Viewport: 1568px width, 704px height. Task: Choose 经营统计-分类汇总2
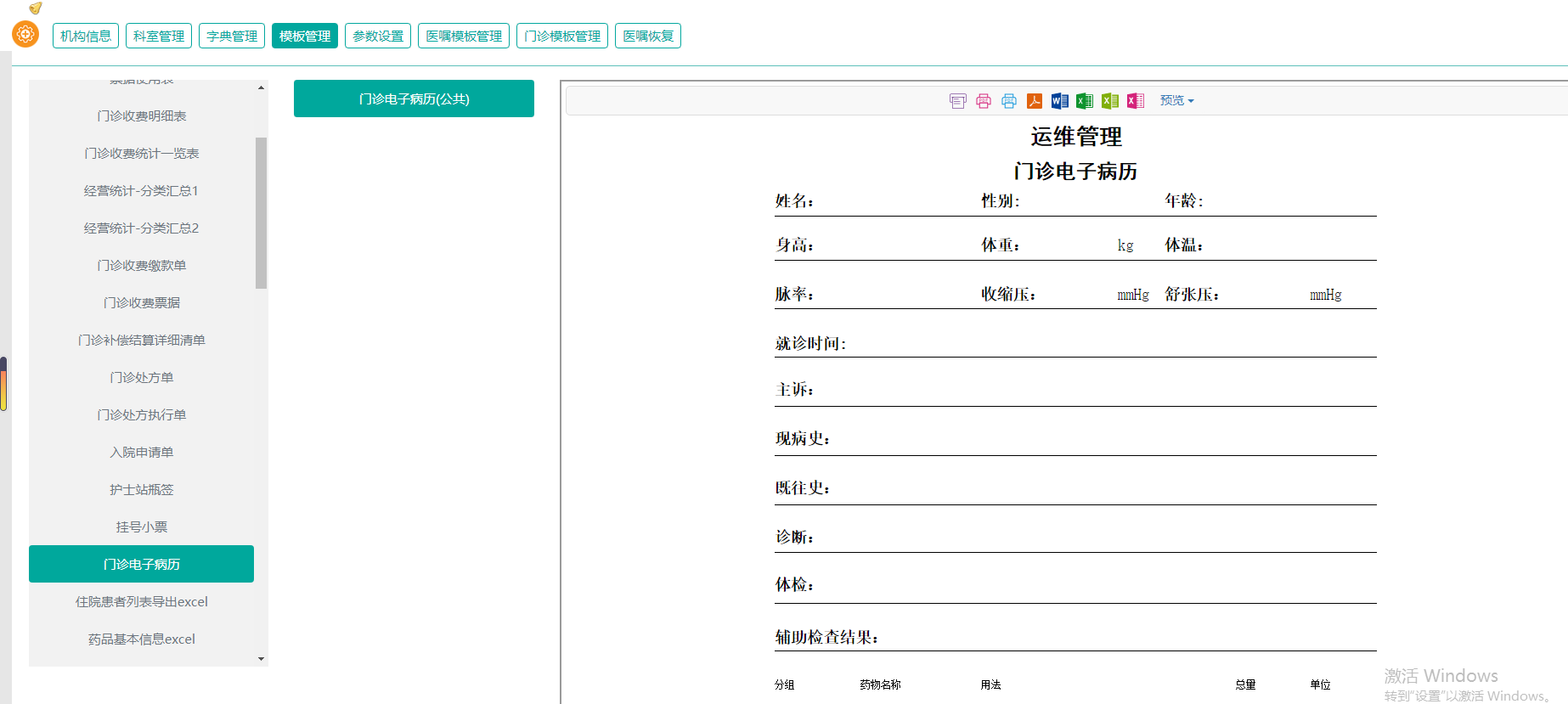(142, 228)
